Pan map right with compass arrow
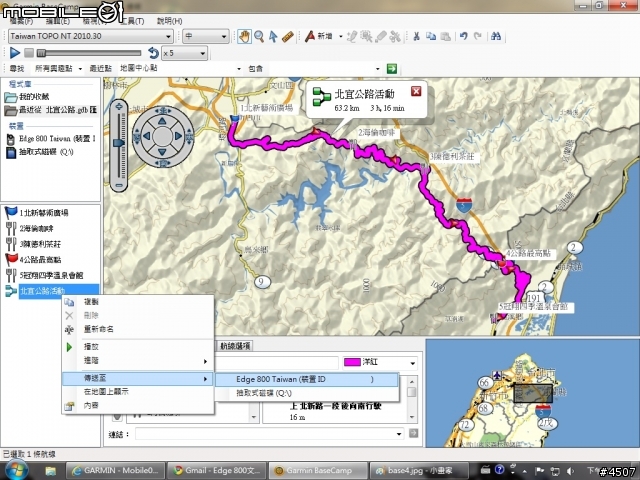Screen dimensions: 640x480 tap(178, 136)
